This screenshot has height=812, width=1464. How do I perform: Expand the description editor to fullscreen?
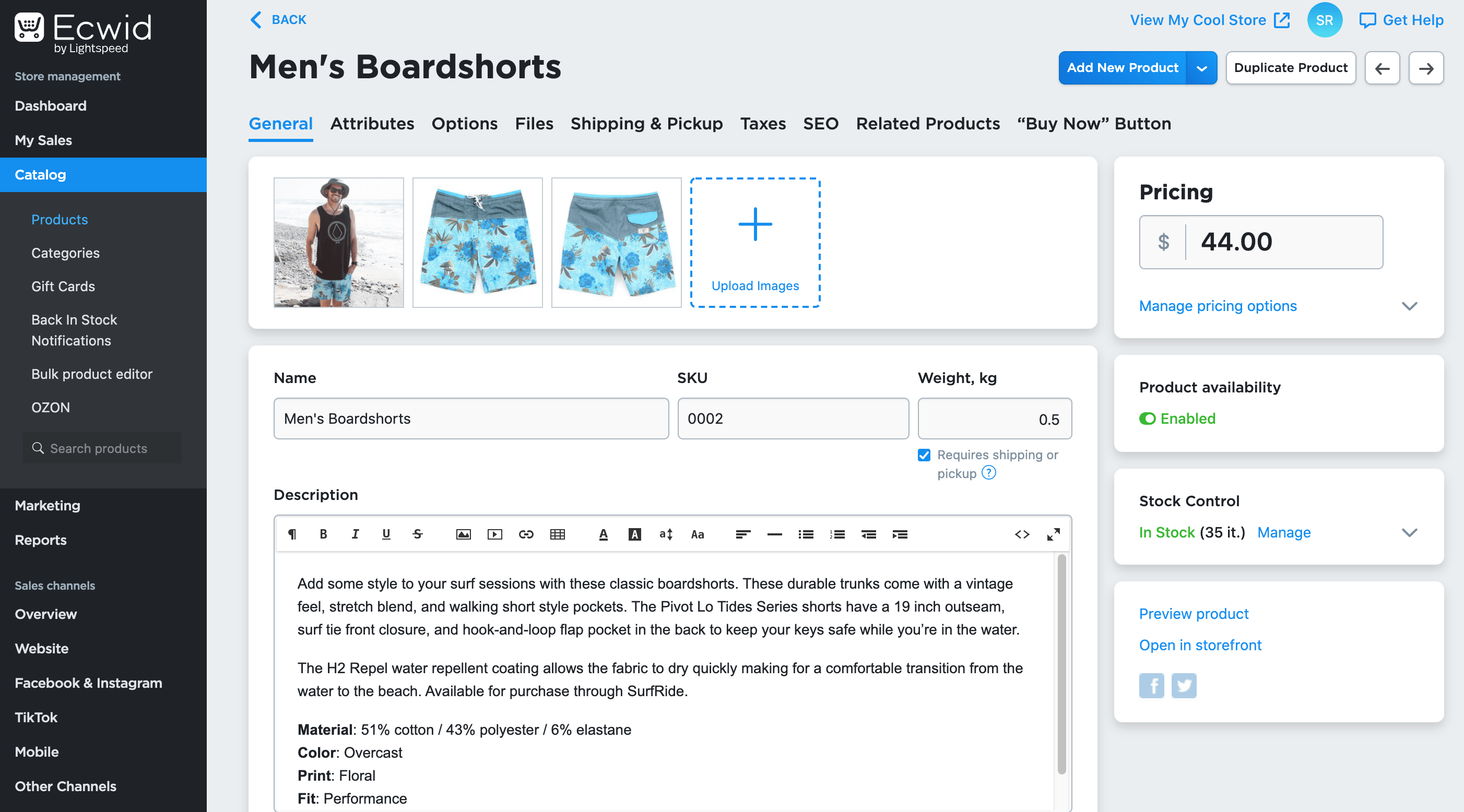[x=1053, y=534]
